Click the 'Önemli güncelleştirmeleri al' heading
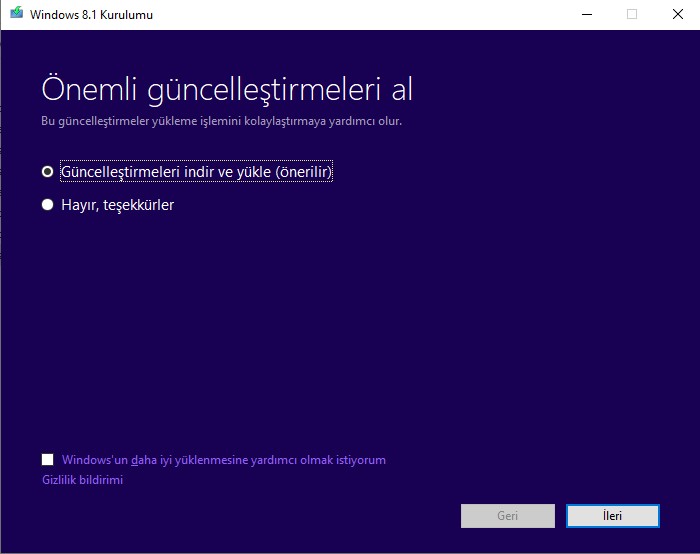This screenshot has width=700, height=554. click(x=226, y=89)
